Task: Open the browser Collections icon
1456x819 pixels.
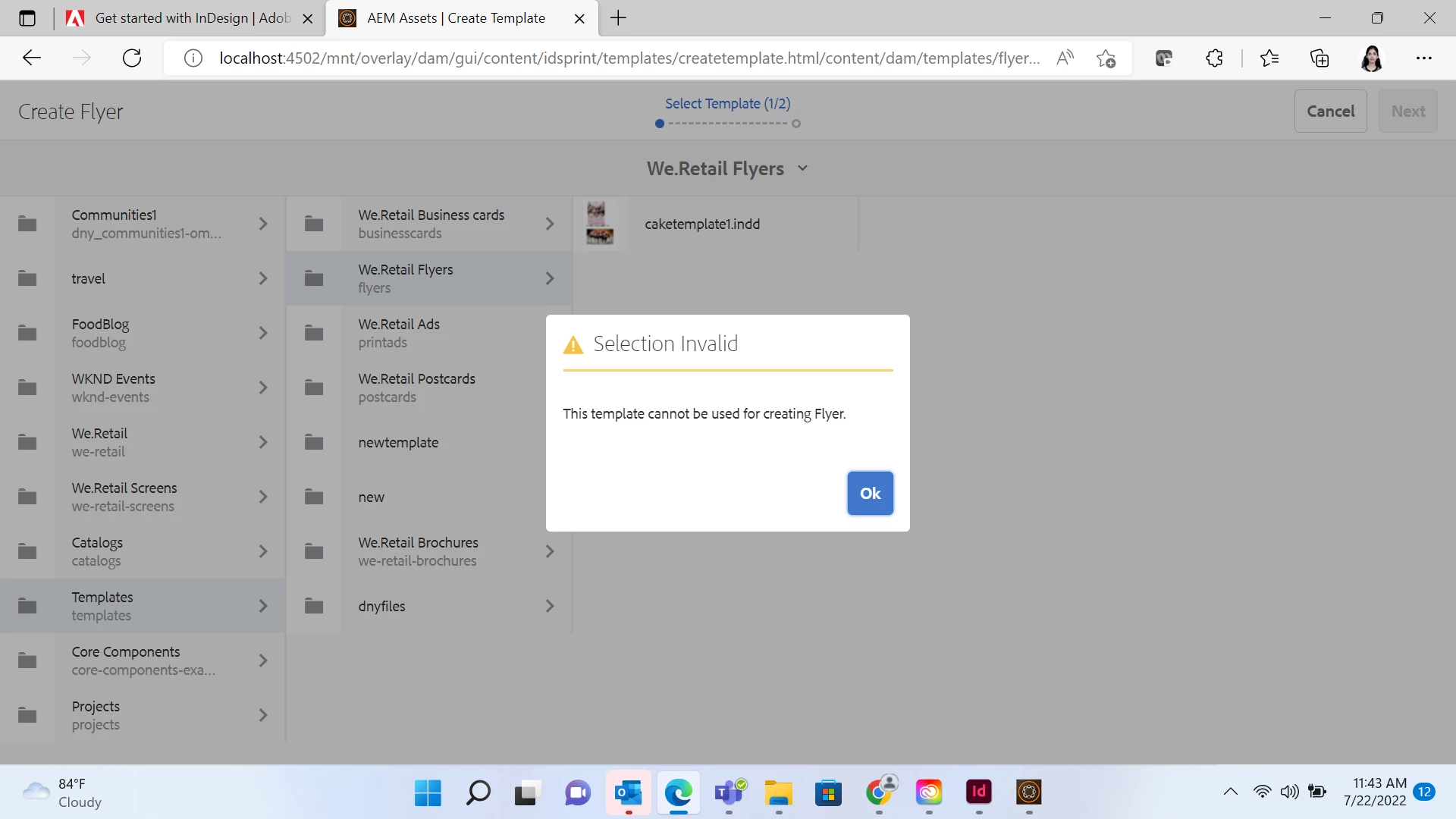Action: (1319, 58)
